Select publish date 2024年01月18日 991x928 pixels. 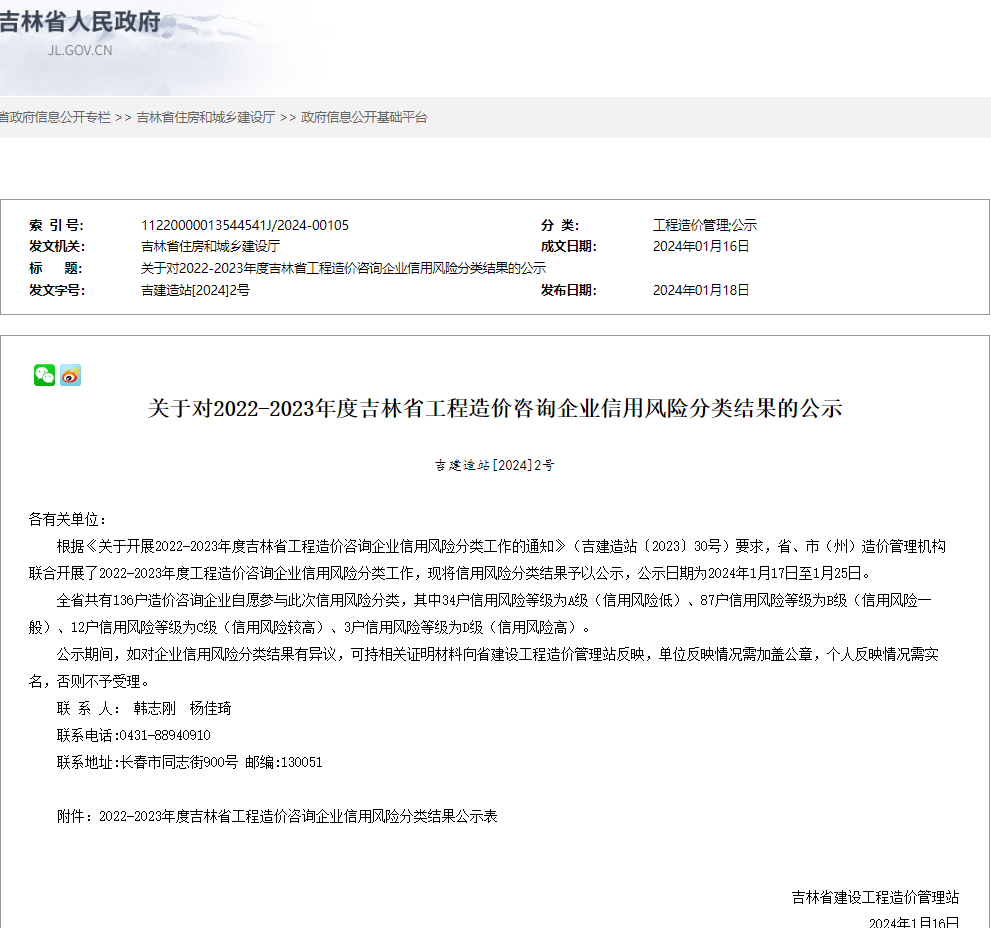tap(701, 290)
